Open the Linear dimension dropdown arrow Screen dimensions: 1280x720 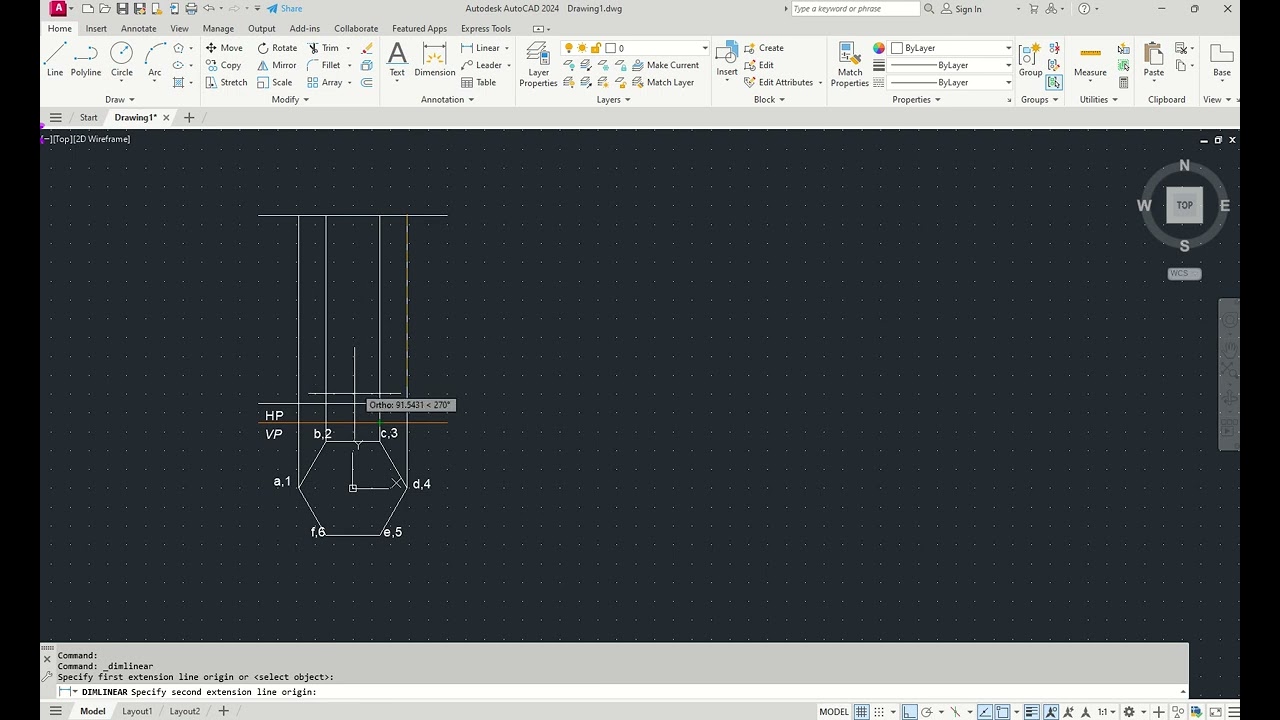(507, 48)
